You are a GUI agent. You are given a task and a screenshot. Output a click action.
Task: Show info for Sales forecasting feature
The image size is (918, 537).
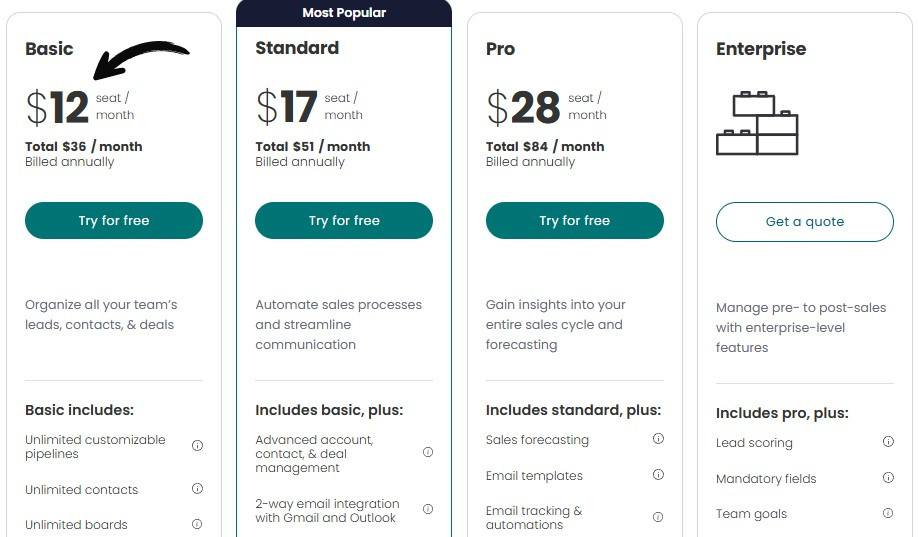(658, 439)
